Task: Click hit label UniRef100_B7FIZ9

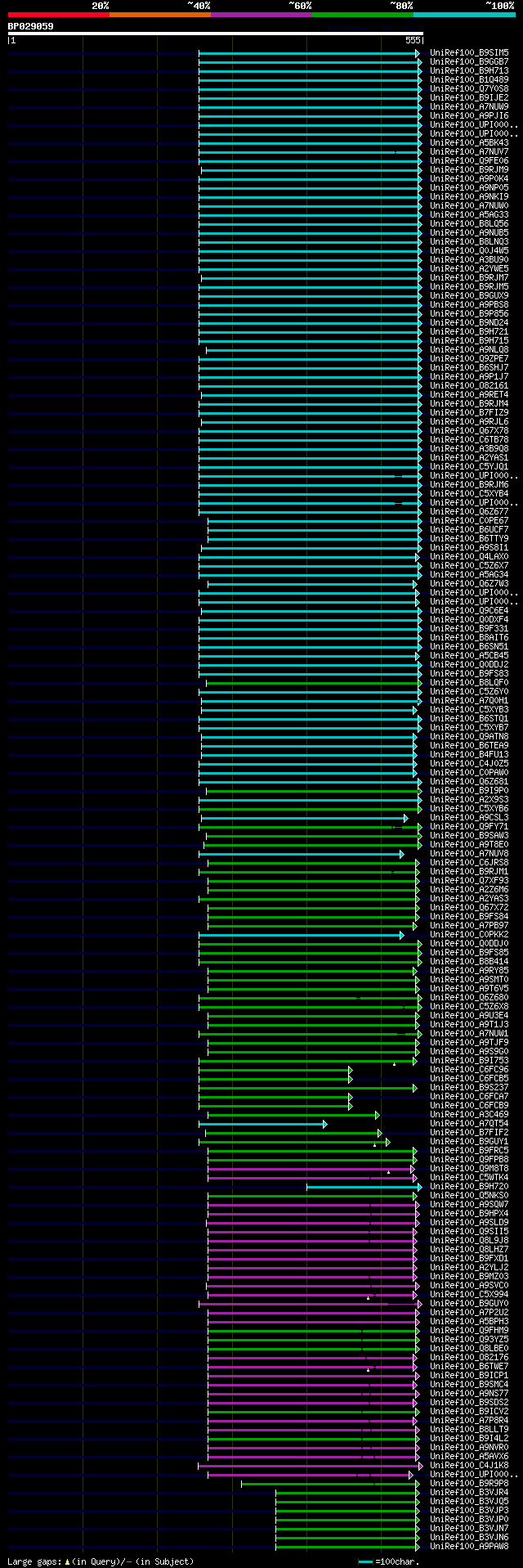Action: pyautogui.click(x=469, y=413)
